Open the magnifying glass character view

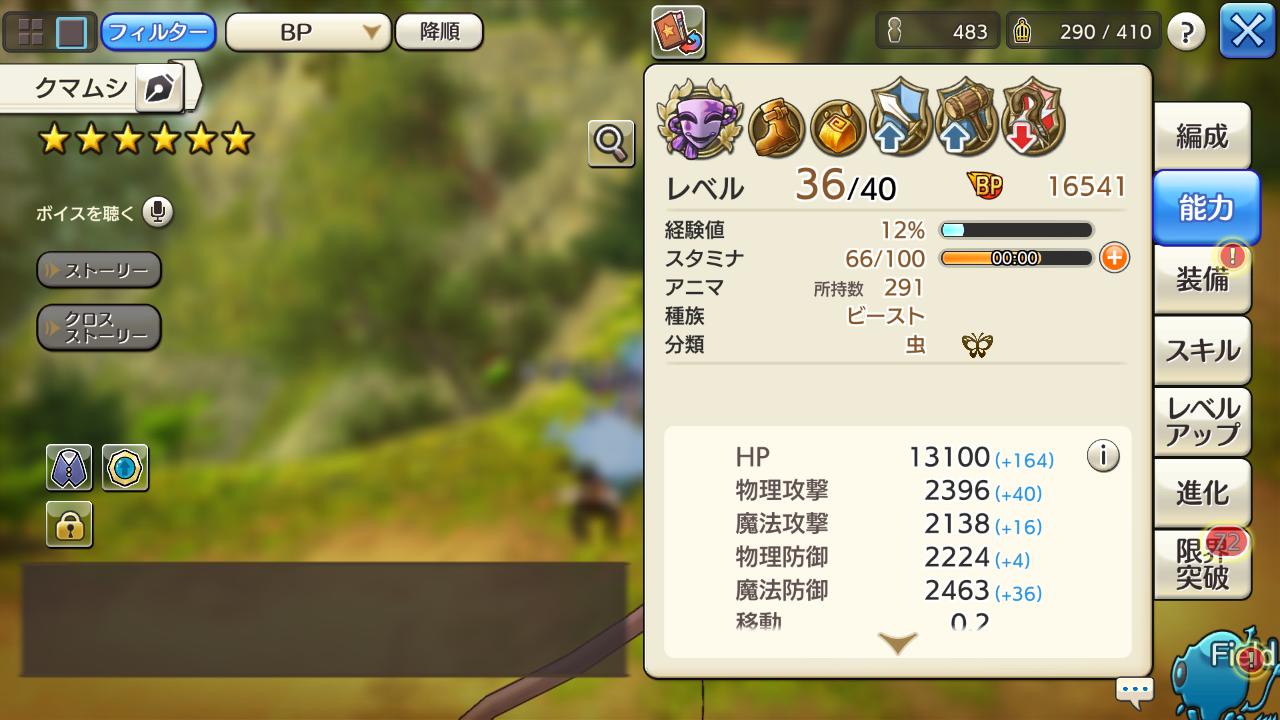611,144
